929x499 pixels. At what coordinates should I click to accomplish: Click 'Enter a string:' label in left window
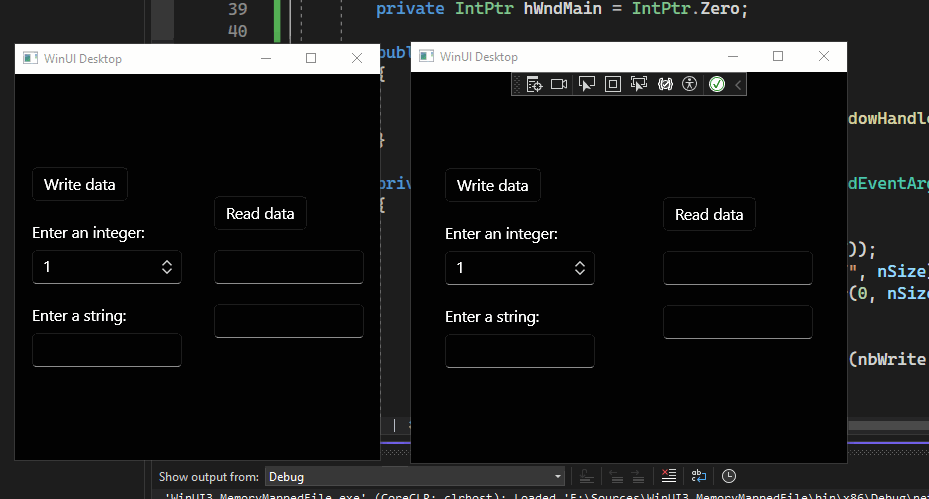coord(79,316)
